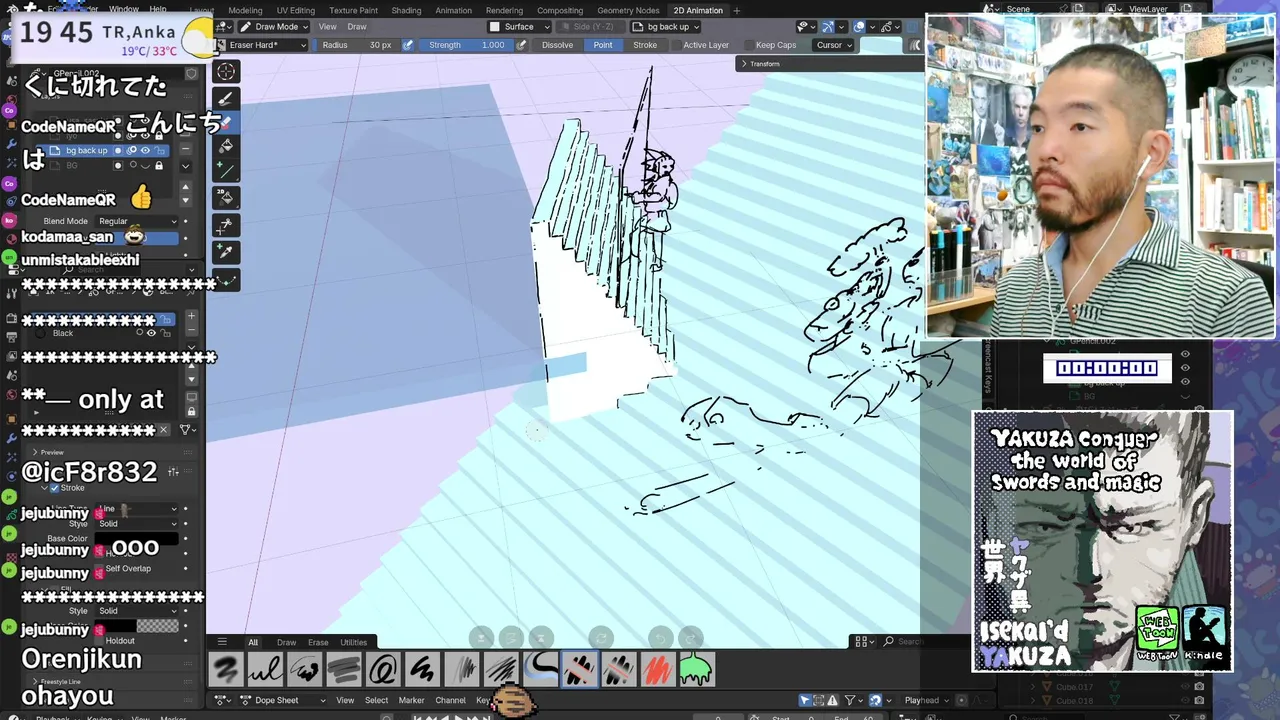This screenshot has height=720, width=1280.
Task: Select the 2D Tint tool
Action: tap(226, 198)
